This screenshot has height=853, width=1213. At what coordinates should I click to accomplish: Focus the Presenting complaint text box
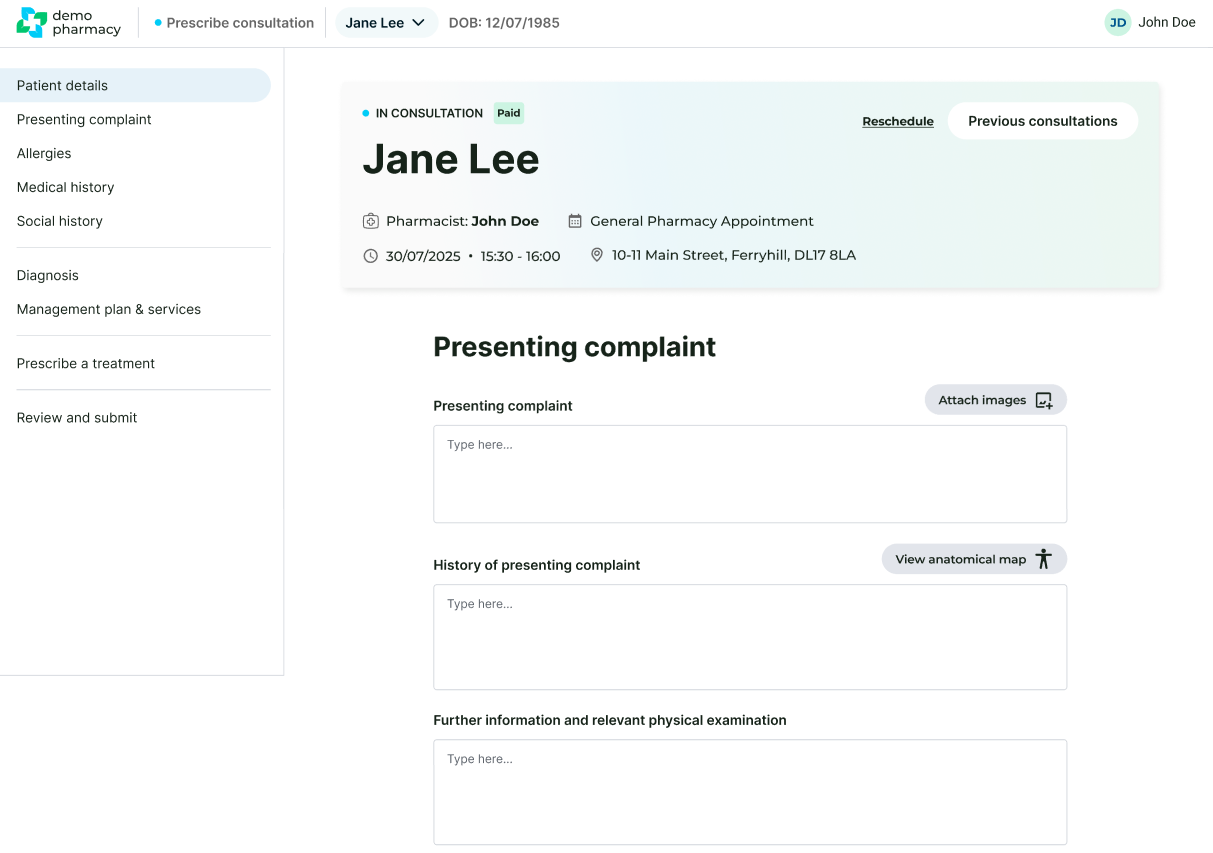tap(749, 474)
